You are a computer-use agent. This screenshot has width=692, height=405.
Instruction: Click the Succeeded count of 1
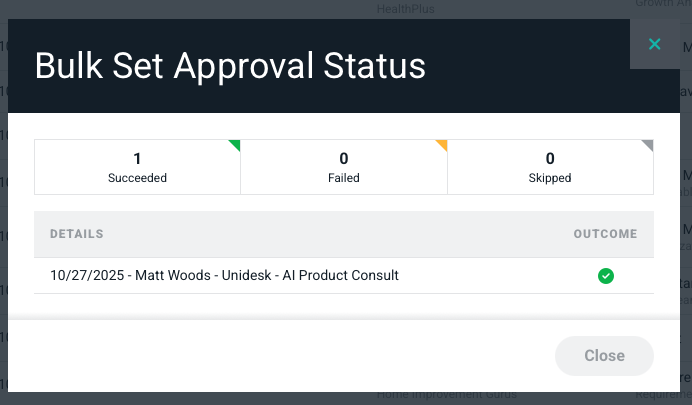click(137, 158)
